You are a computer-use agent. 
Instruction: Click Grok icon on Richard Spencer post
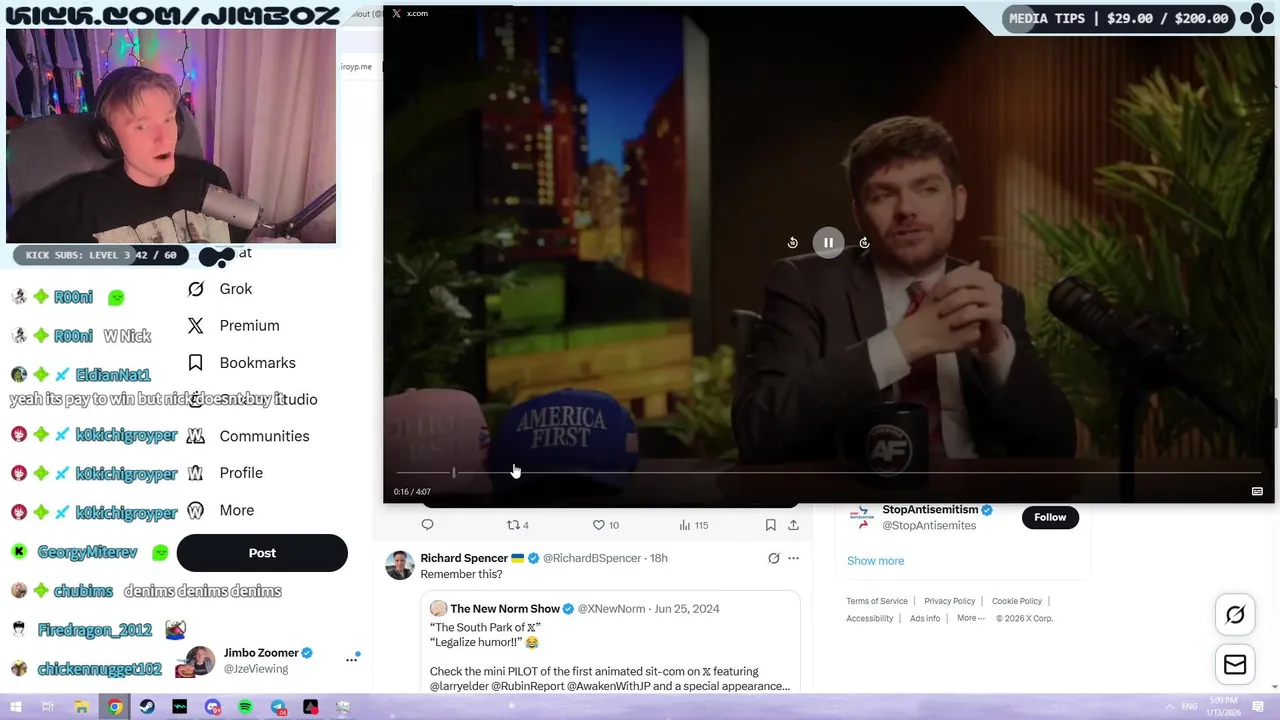[x=773, y=558]
